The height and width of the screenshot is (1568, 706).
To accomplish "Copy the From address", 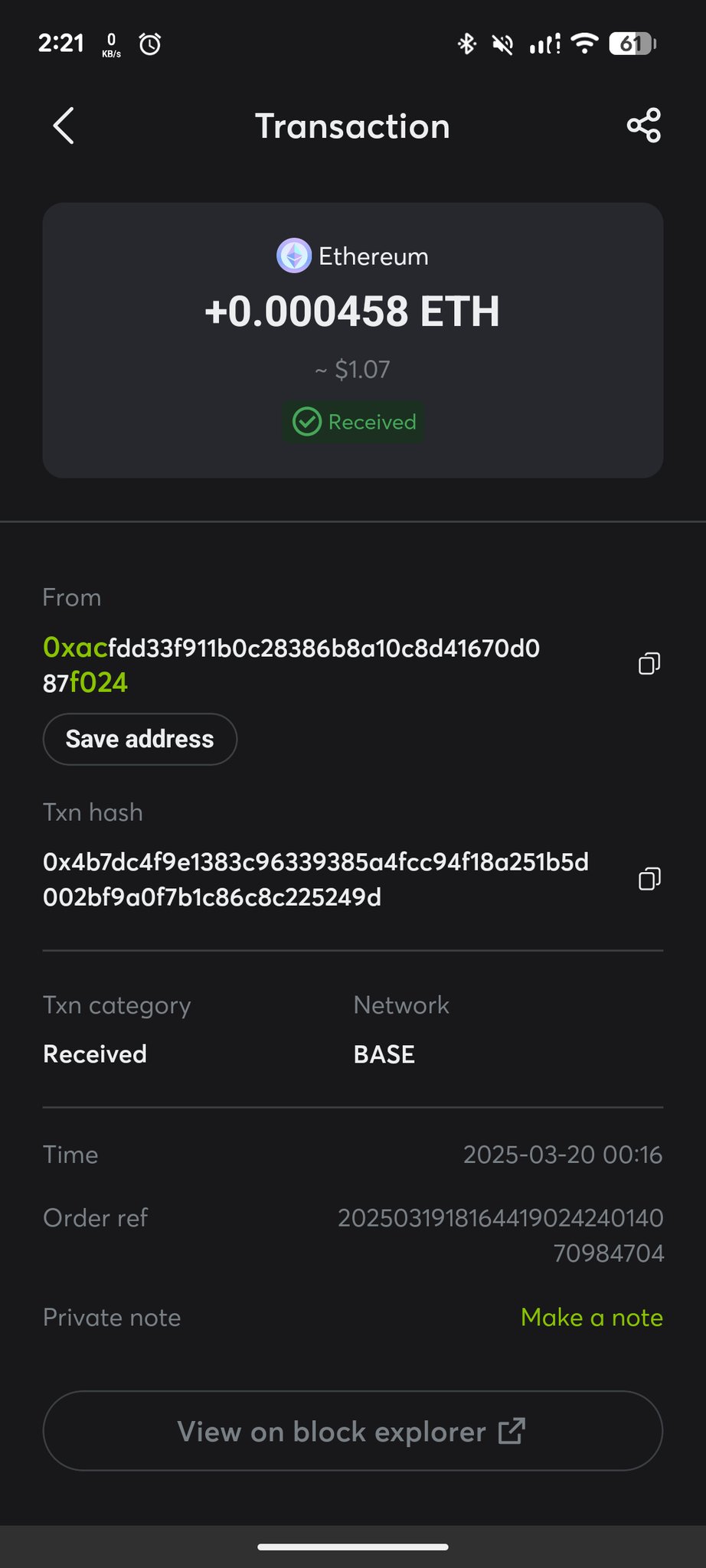I will pos(649,664).
